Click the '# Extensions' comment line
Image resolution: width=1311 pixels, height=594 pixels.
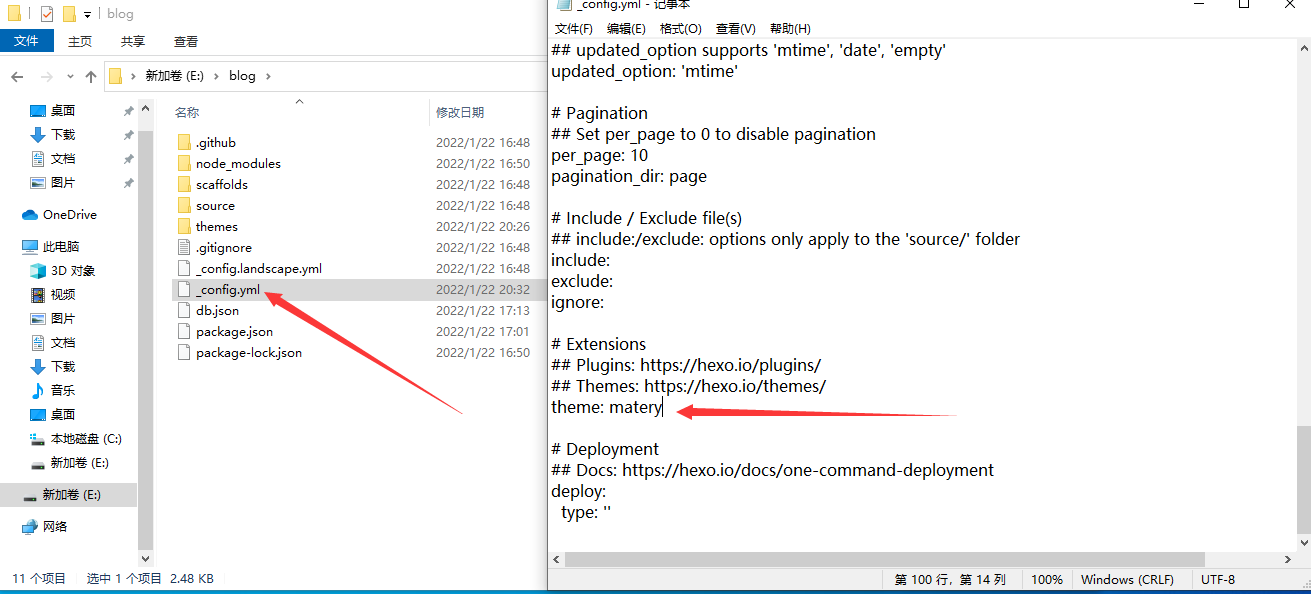pyautogui.click(x=599, y=344)
